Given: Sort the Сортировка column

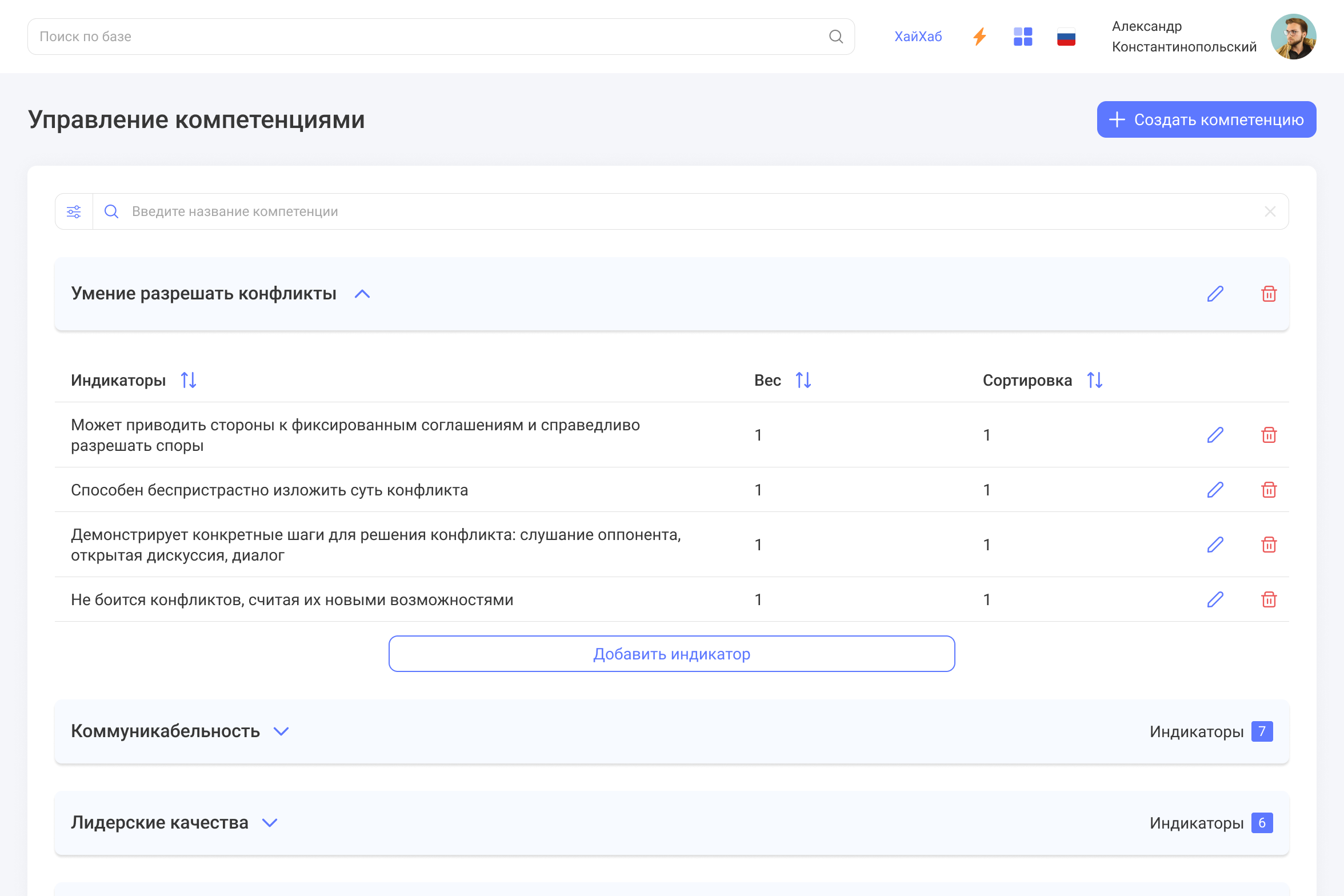Looking at the screenshot, I should point(1094,379).
